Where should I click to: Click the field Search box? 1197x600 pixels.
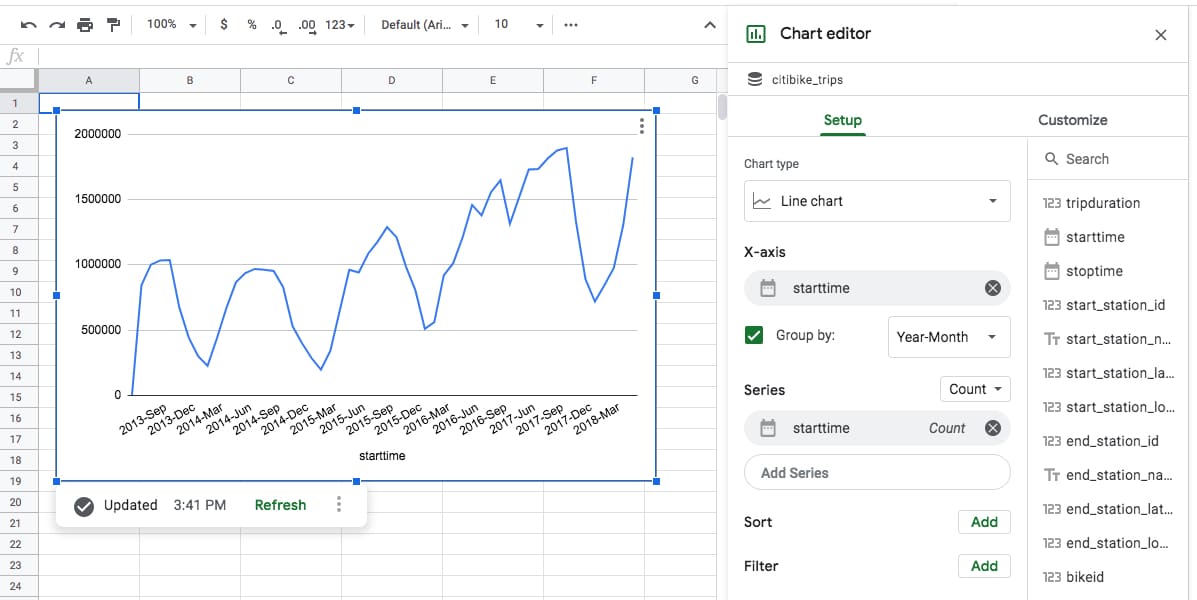[1112, 159]
